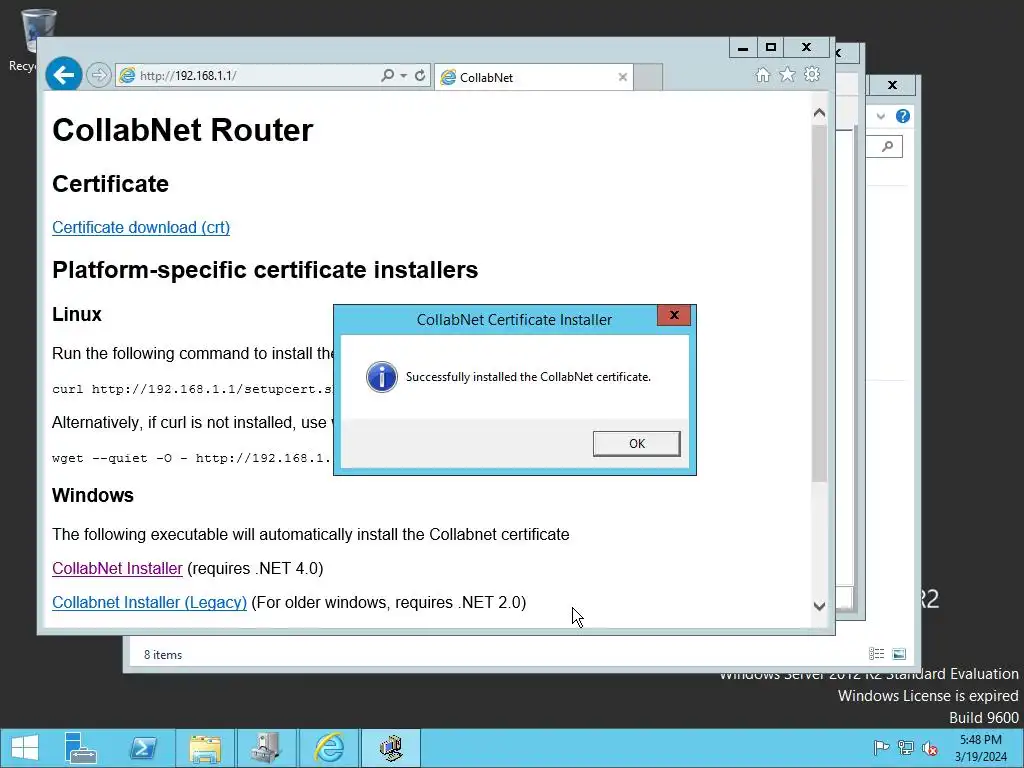
Task: Open the CollabNet Installer link
Action: point(118,568)
